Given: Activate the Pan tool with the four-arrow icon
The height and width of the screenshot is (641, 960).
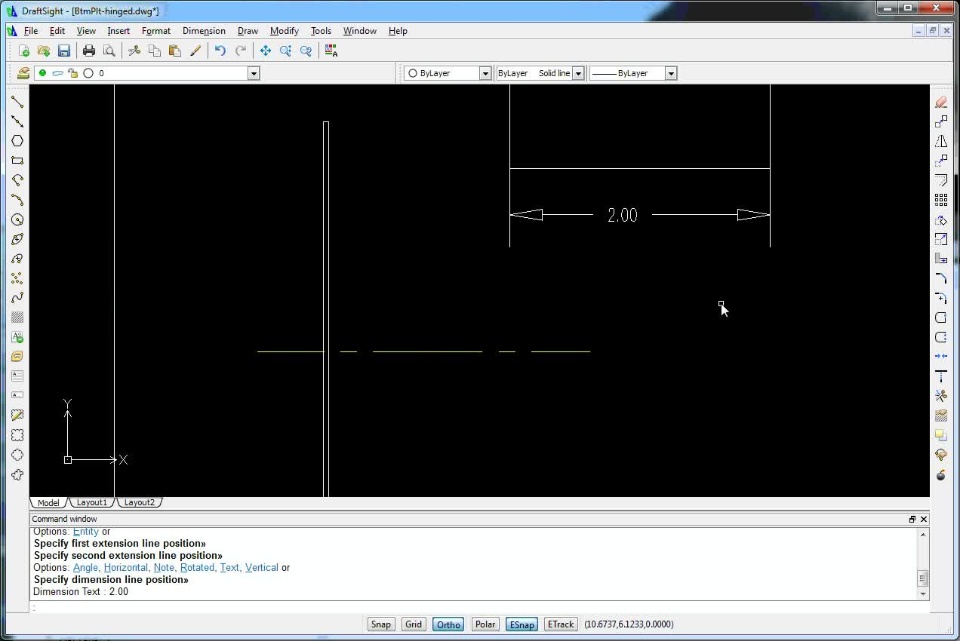Looking at the screenshot, I should point(265,51).
